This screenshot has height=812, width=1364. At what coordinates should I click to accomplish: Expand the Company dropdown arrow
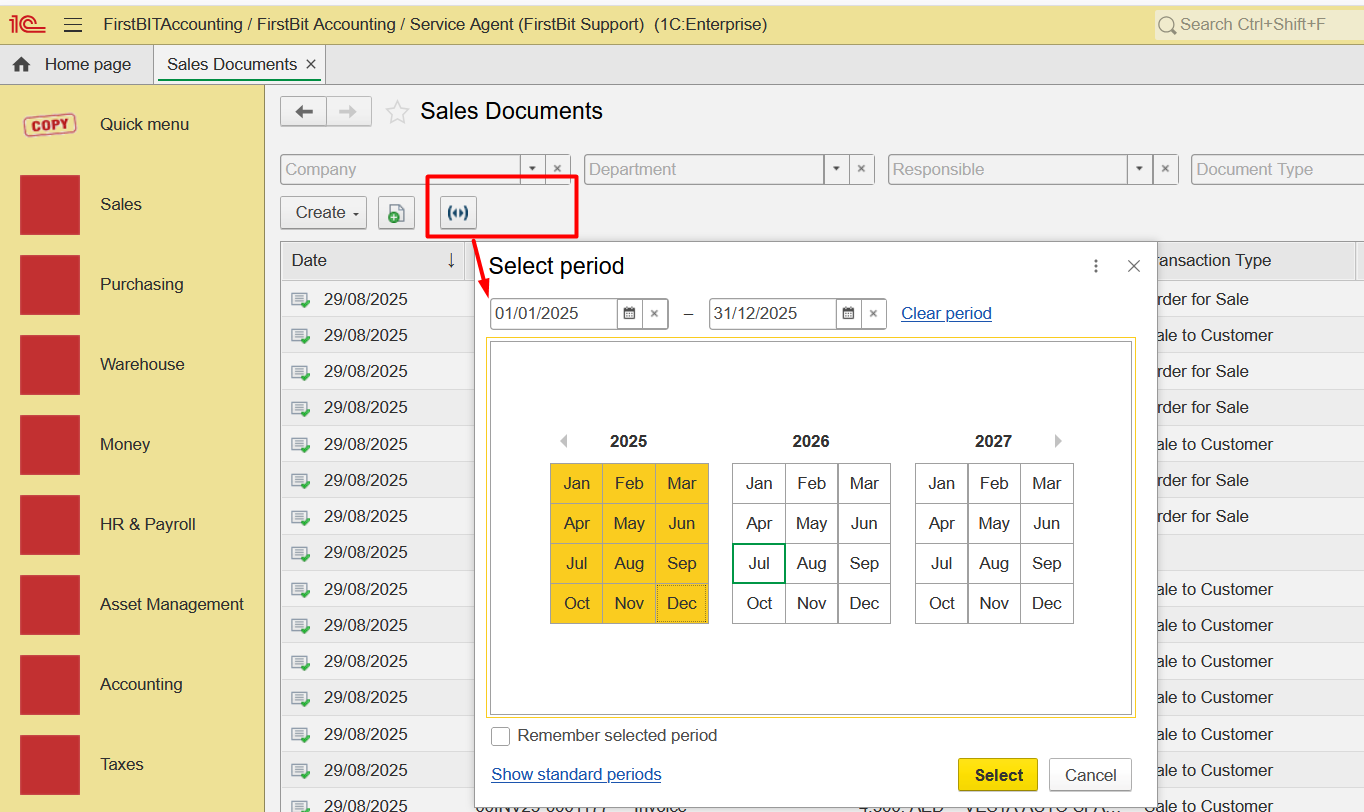533,170
